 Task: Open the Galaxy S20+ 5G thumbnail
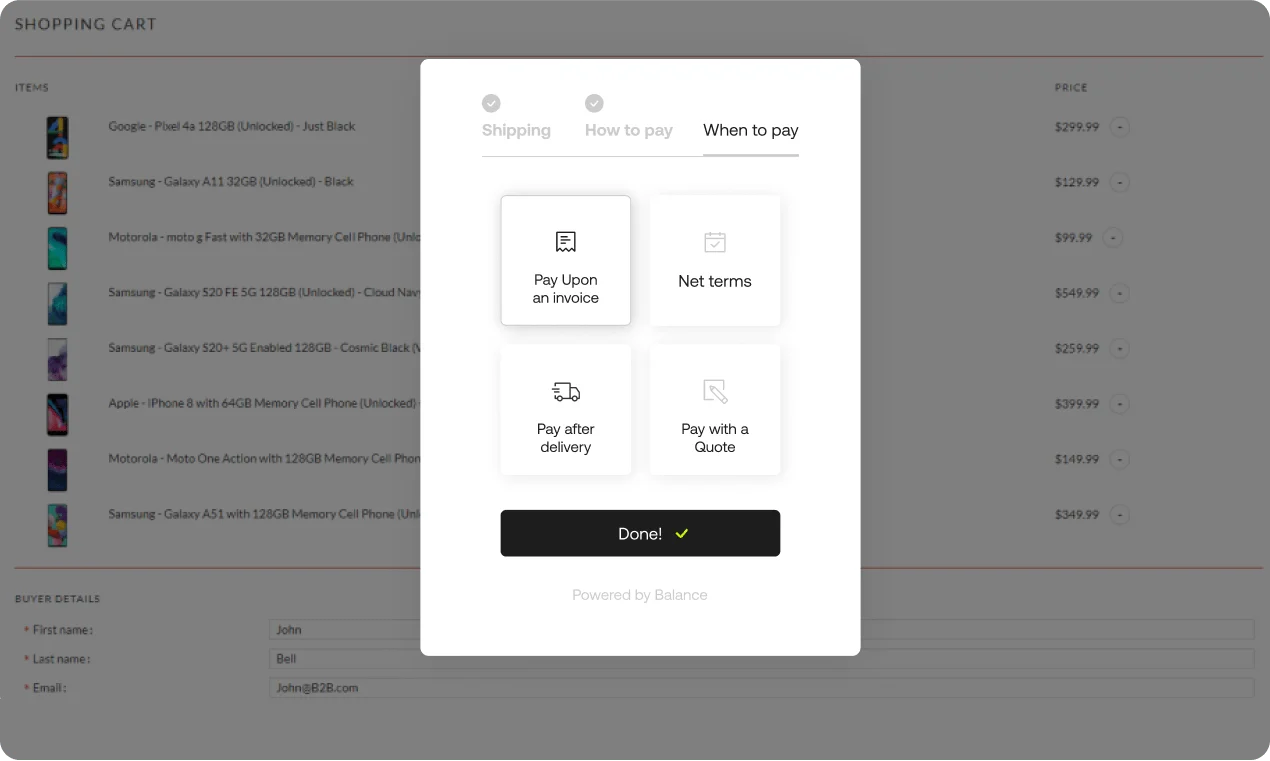point(58,359)
